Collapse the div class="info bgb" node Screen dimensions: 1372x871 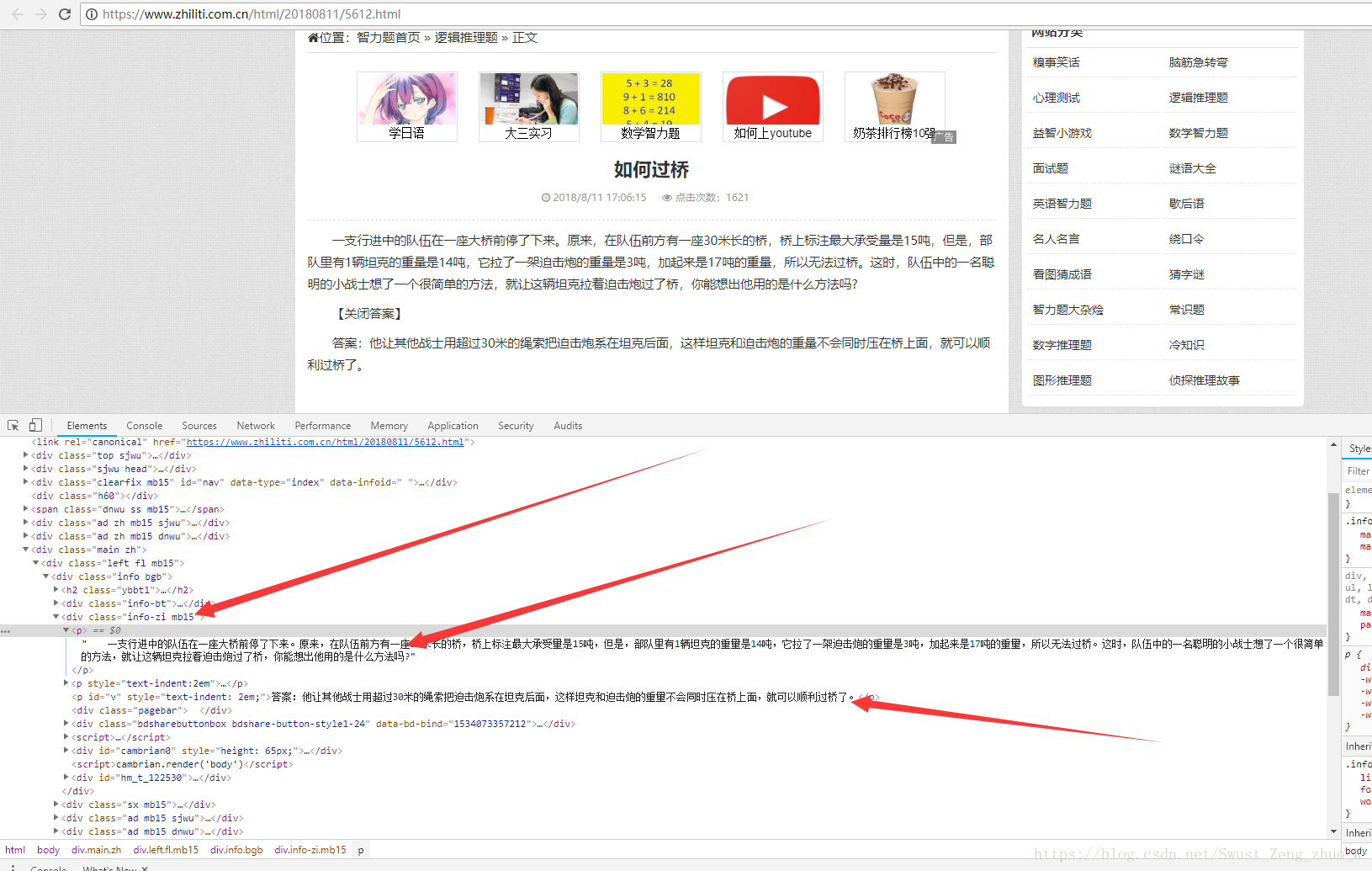pos(45,576)
